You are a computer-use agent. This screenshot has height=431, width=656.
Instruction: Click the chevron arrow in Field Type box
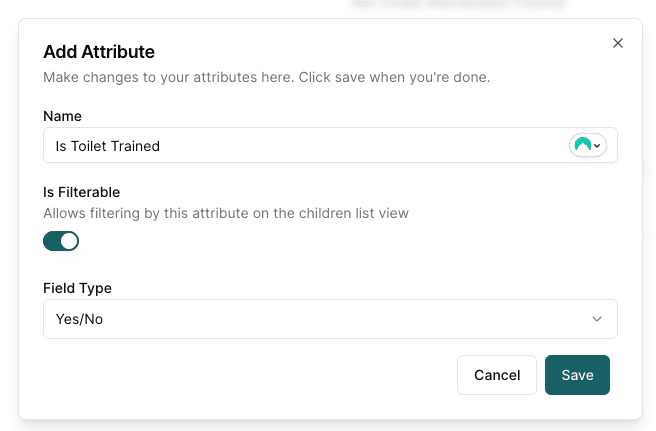(x=597, y=319)
